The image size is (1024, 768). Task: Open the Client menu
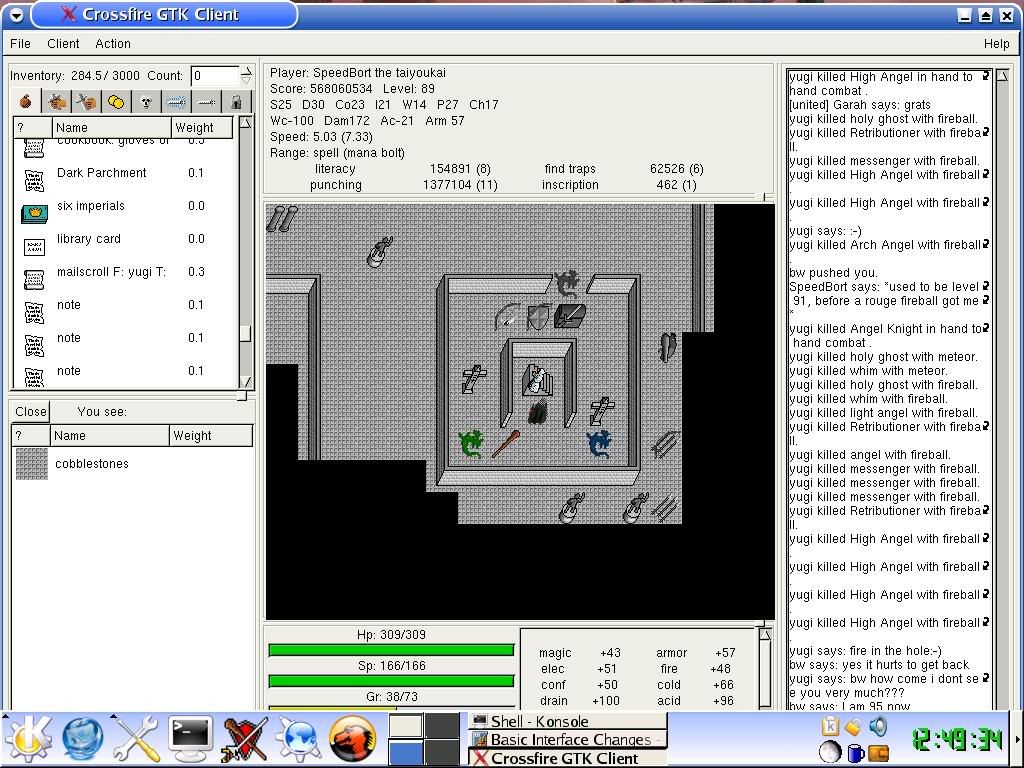tap(63, 44)
